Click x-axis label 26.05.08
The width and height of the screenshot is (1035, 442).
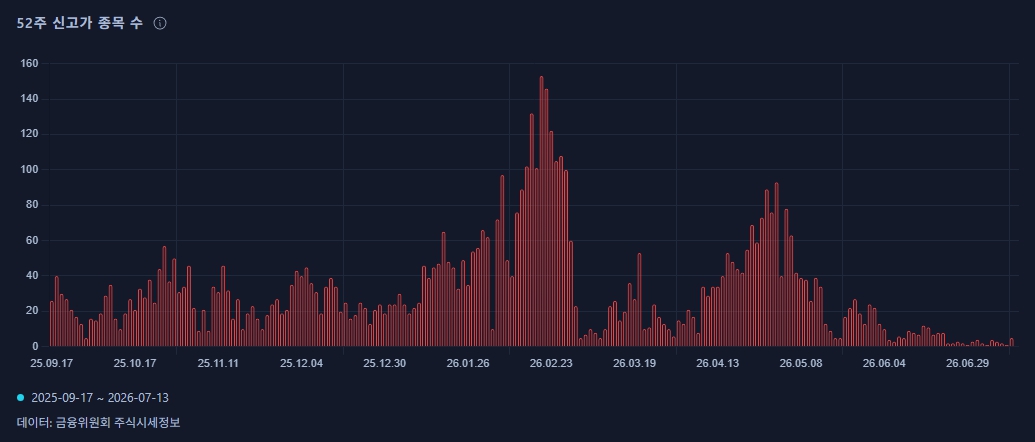tap(801, 363)
